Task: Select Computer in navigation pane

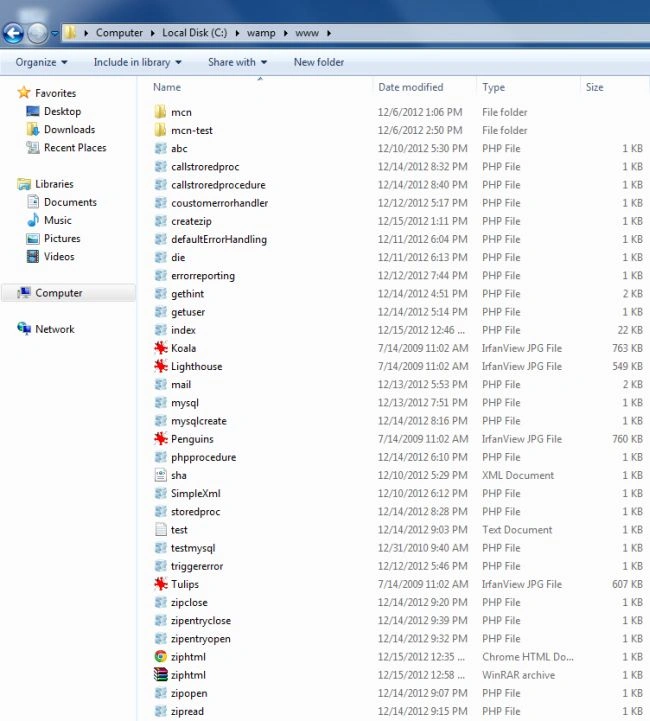Action: point(59,293)
